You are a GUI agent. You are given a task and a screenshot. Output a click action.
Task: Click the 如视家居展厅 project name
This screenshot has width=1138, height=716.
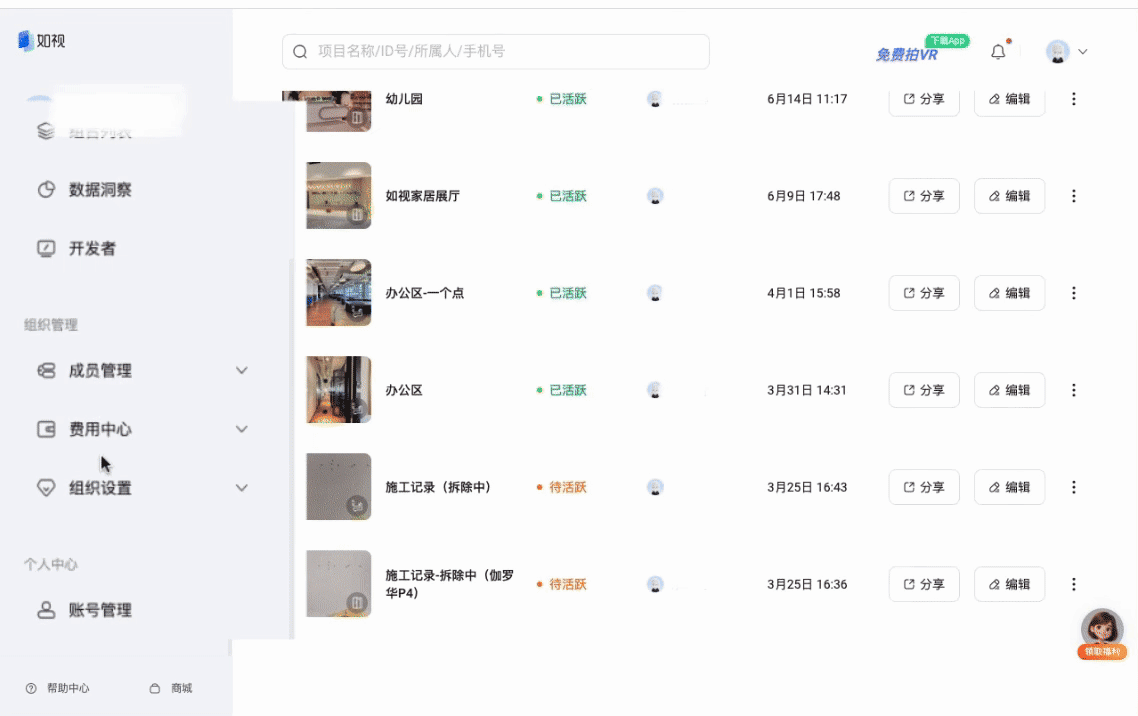coord(422,196)
